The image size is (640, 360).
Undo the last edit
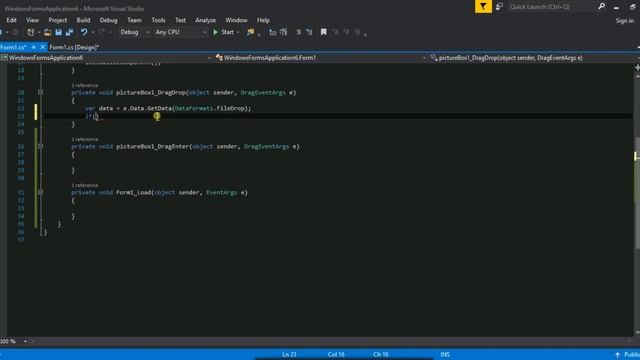(x=84, y=32)
